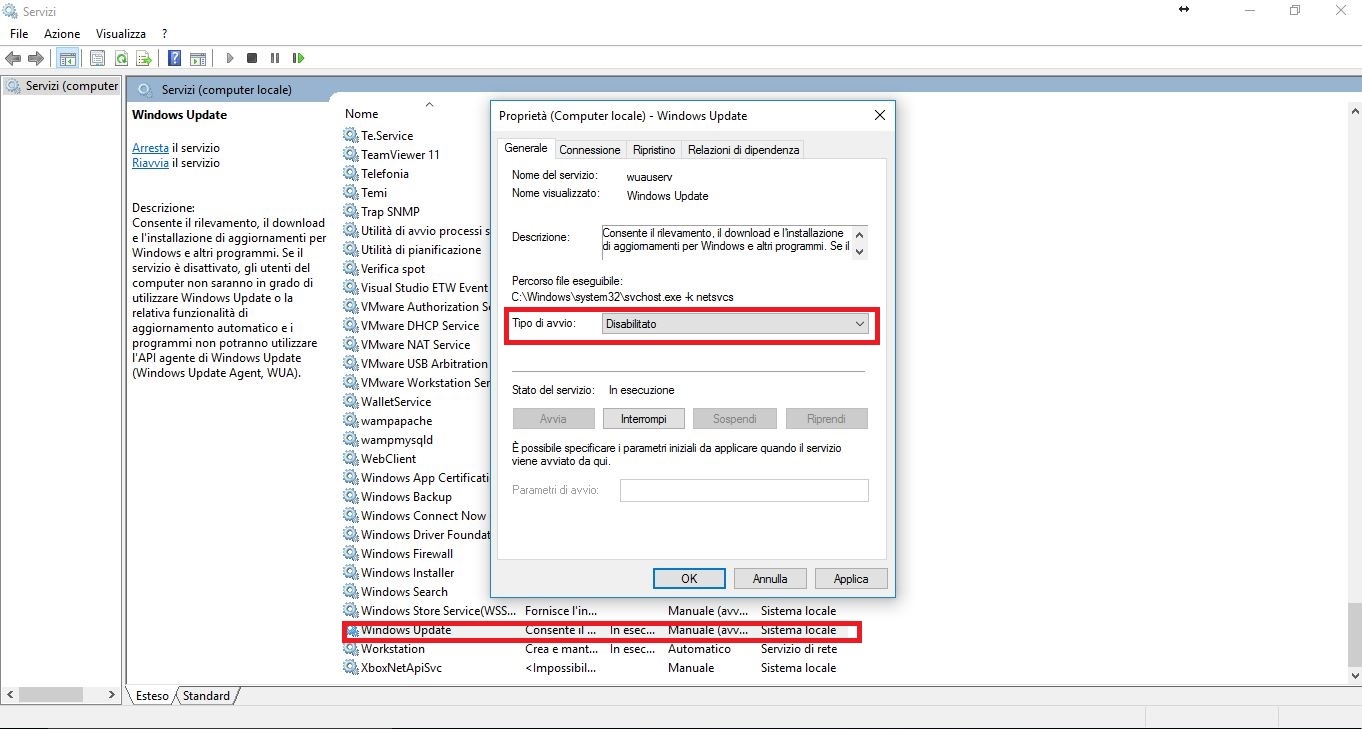This screenshot has width=1362, height=729.
Task: Switch to the Ripristino tab
Action: pos(654,150)
